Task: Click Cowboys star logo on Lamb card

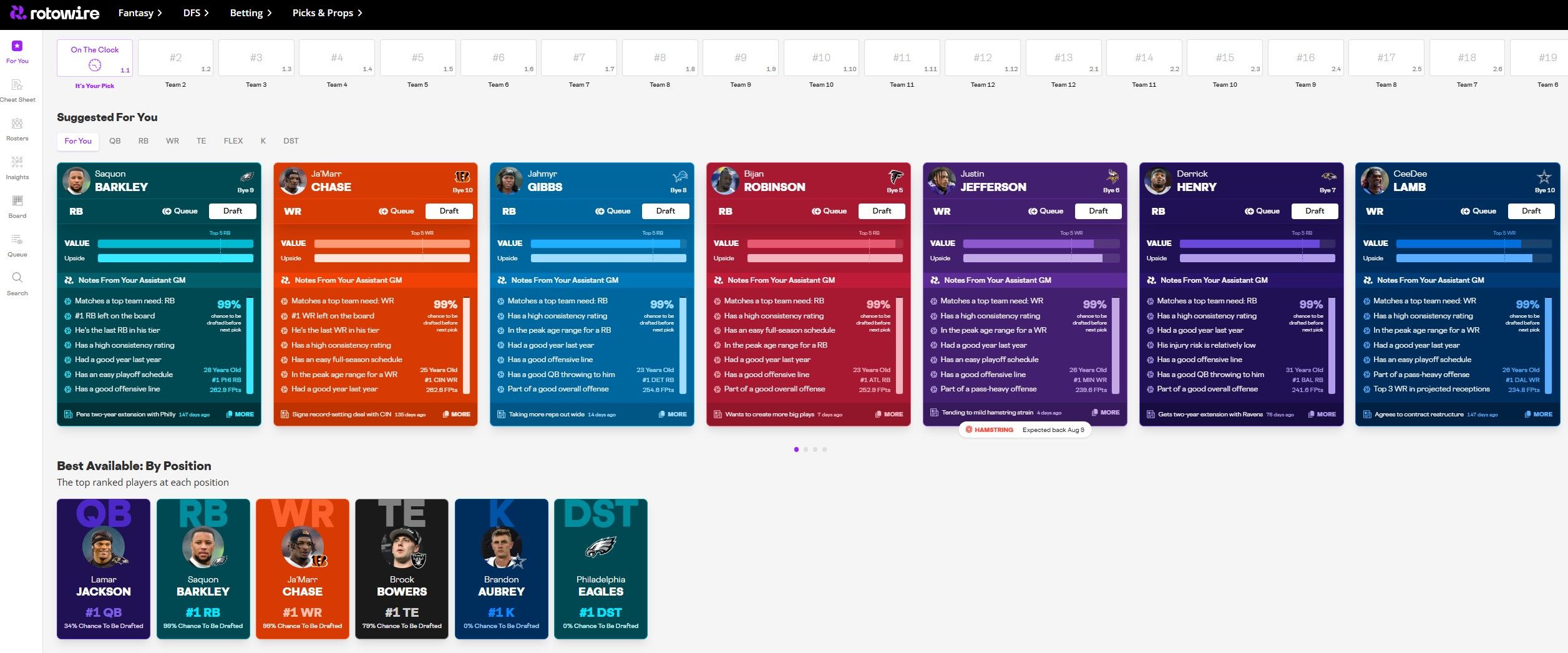Action: [x=1544, y=177]
